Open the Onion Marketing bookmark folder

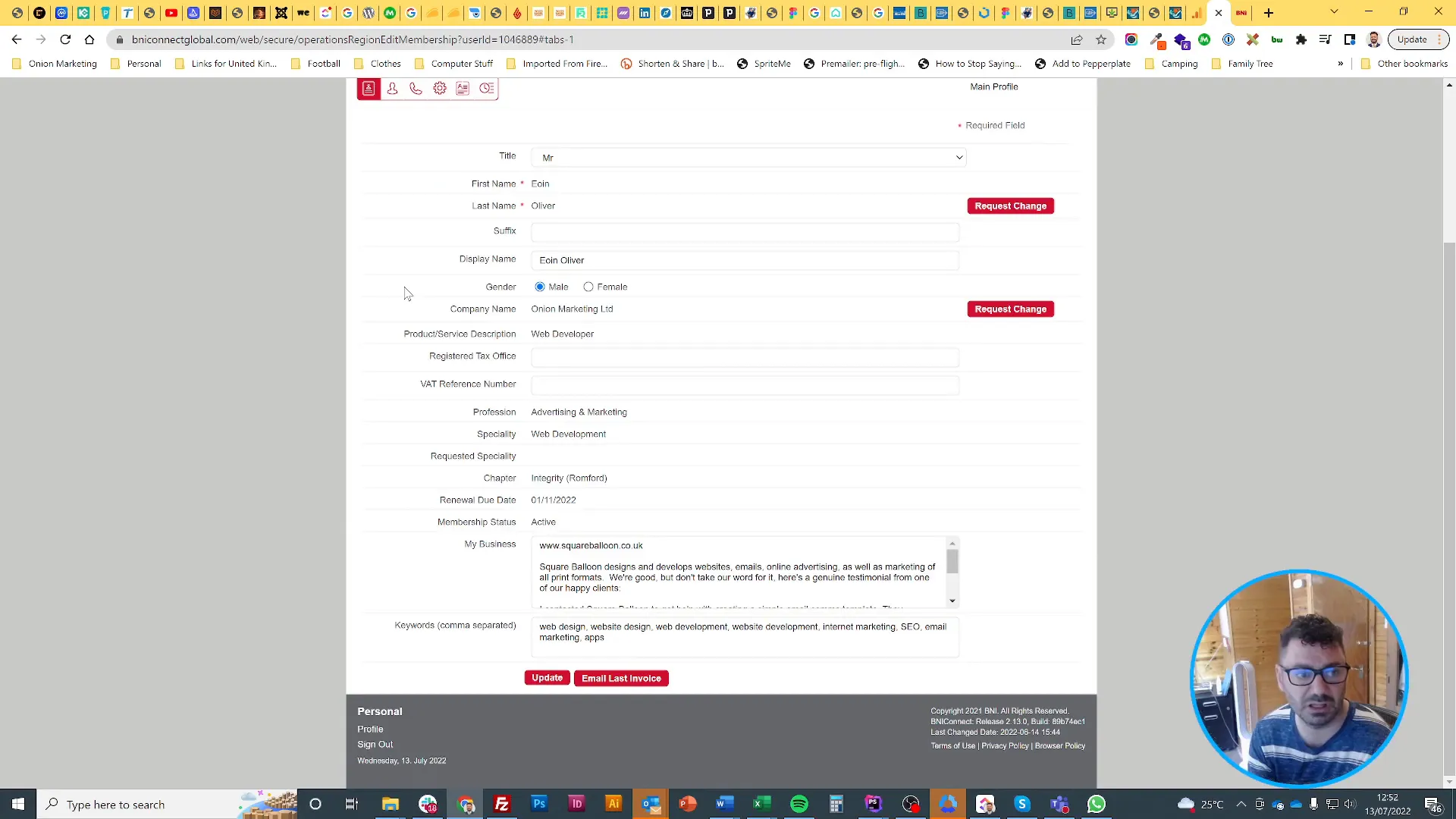(55, 64)
